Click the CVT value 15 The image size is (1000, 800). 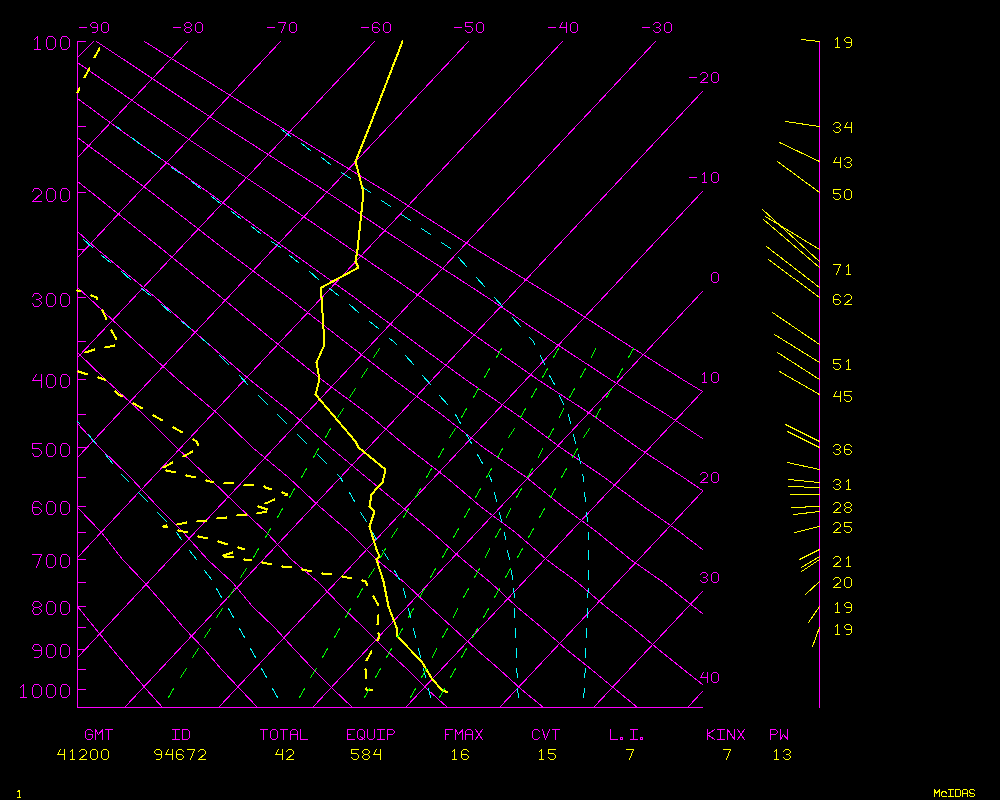[x=546, y=755]
